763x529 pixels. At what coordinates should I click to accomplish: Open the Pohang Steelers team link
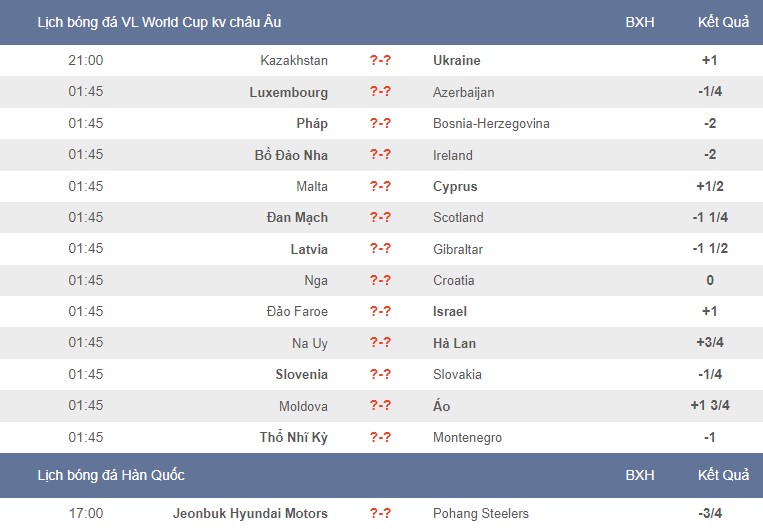[481, 513]
